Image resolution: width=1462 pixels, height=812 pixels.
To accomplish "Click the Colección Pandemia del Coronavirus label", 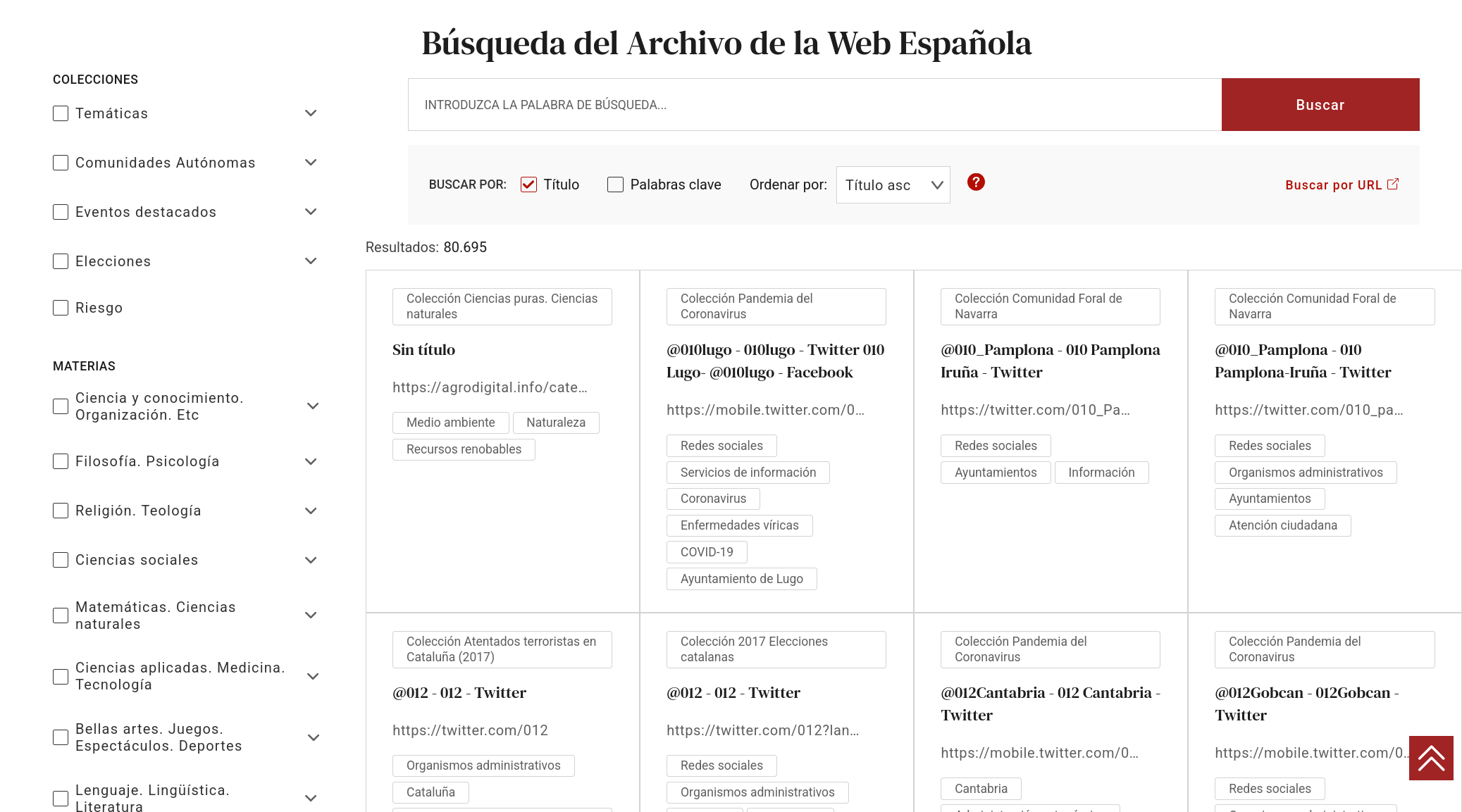I will click(775, 306).
